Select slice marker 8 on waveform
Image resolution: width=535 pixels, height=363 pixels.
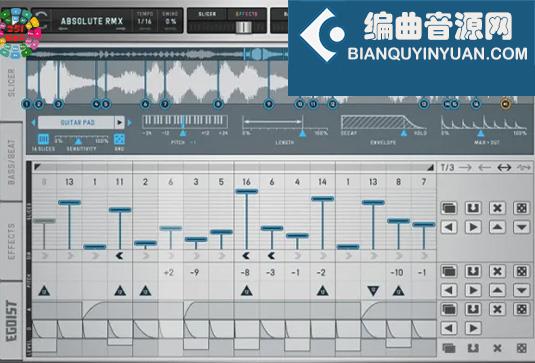click(218, 104)
